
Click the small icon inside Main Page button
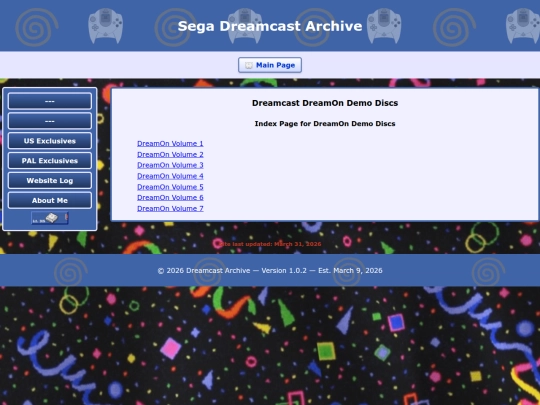[249, 65]
